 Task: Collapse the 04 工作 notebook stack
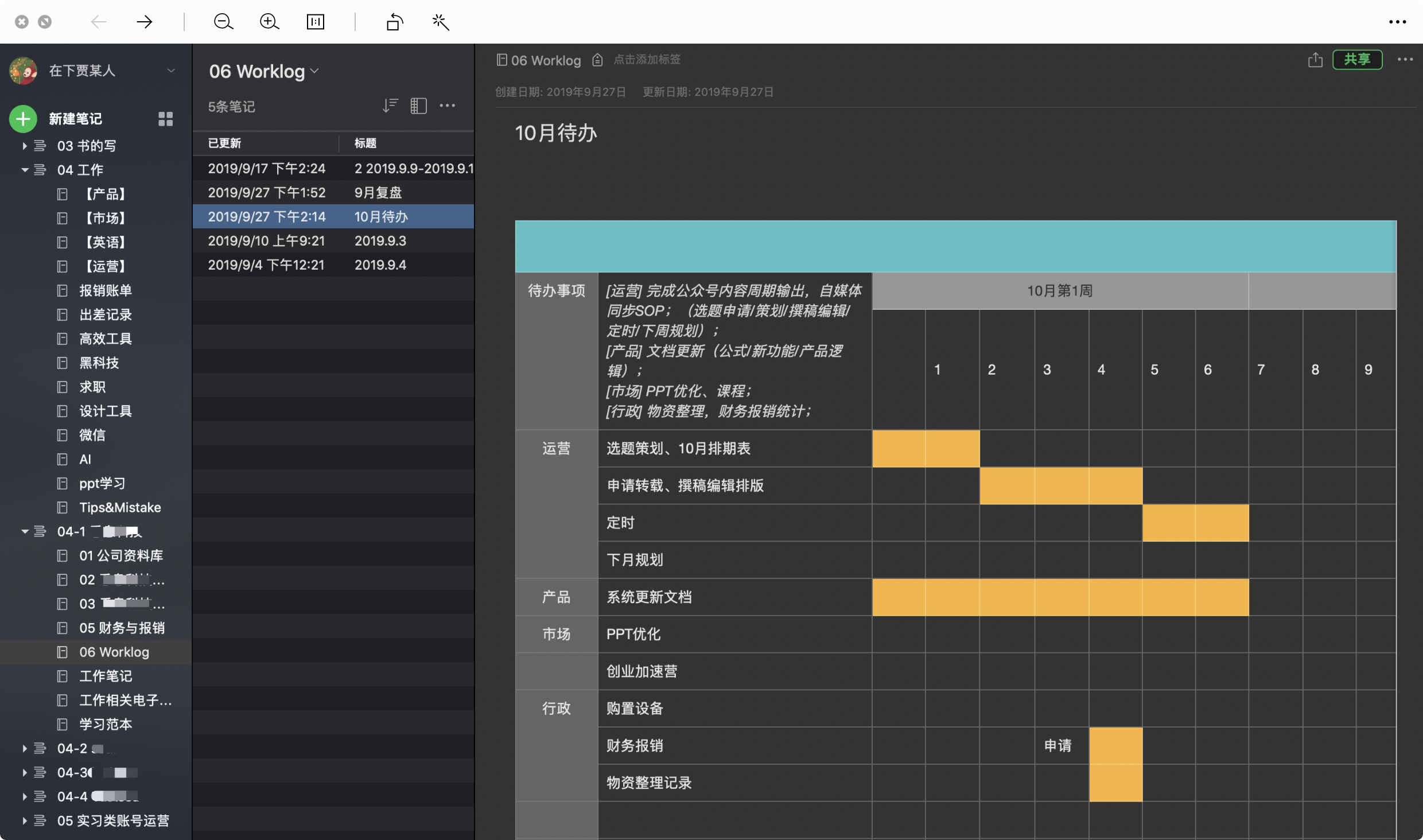tap(24, 170)
